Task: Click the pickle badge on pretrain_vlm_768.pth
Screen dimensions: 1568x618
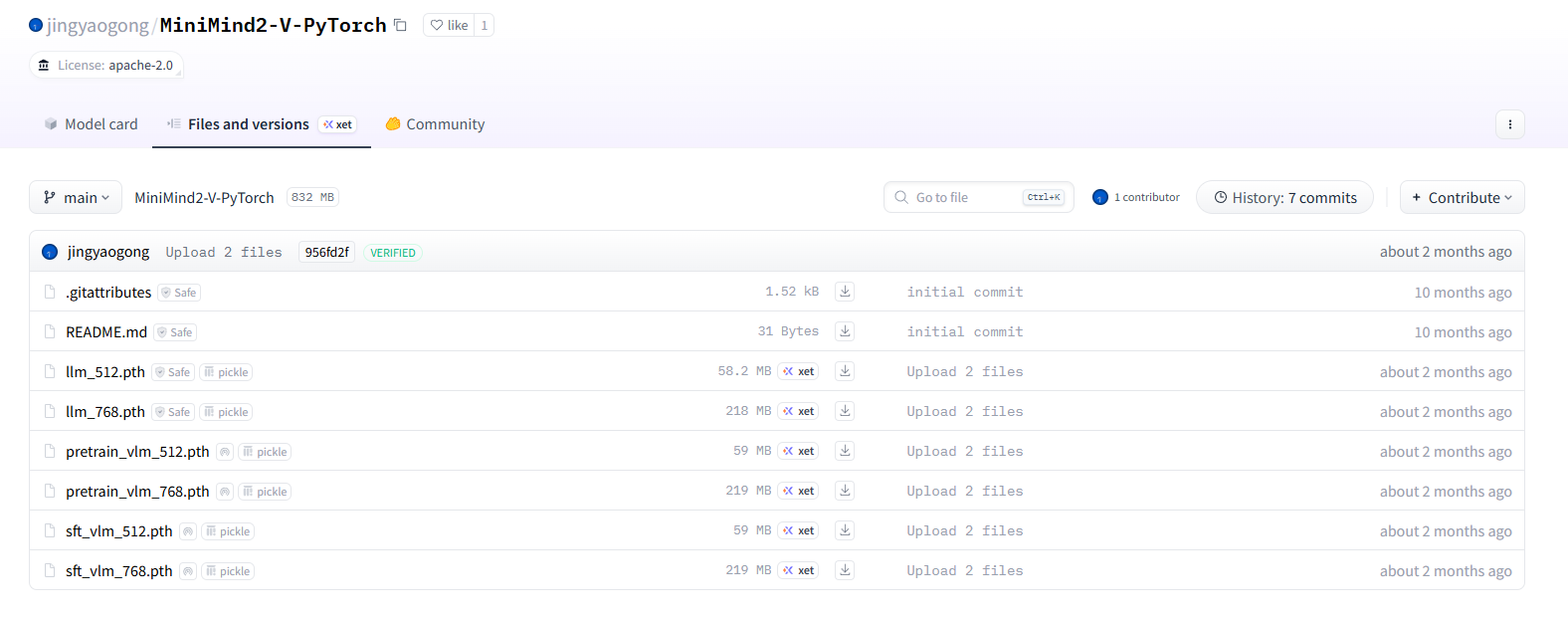Action: (265, 492)
